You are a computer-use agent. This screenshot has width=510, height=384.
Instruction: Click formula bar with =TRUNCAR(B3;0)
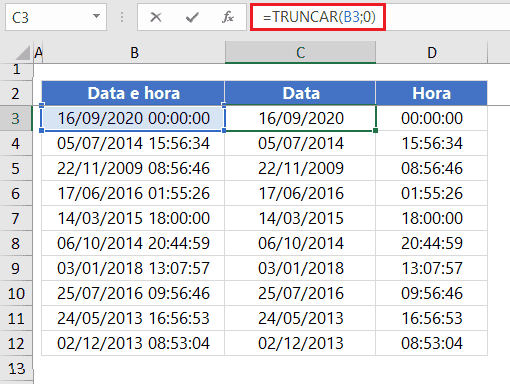pyautogui.click(x=380, y=17)
